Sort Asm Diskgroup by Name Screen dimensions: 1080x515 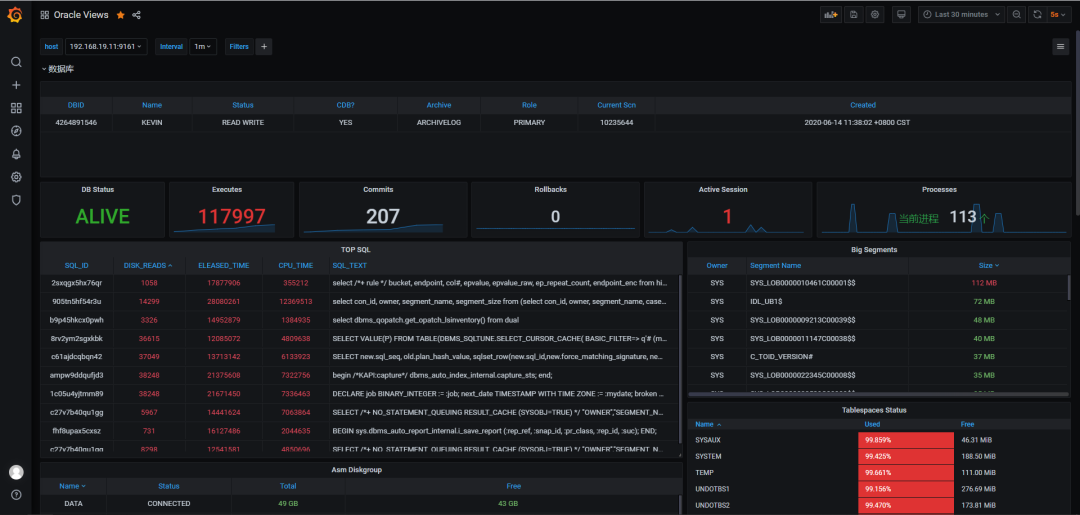pyautogui.click(x=72, y=485)
